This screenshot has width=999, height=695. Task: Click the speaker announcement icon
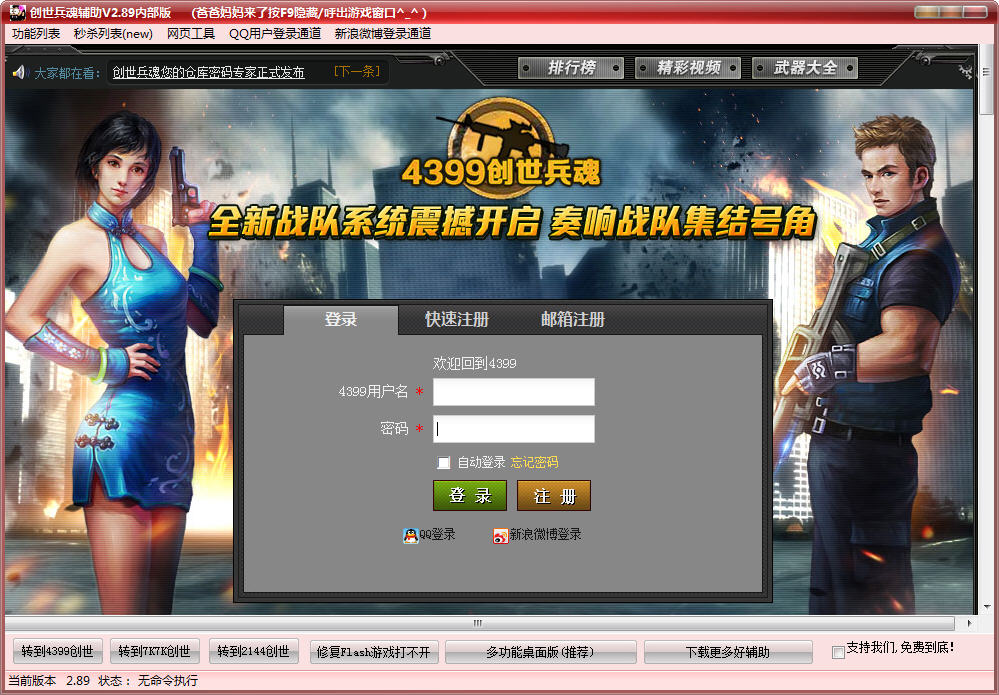click(x=19, y=73)
